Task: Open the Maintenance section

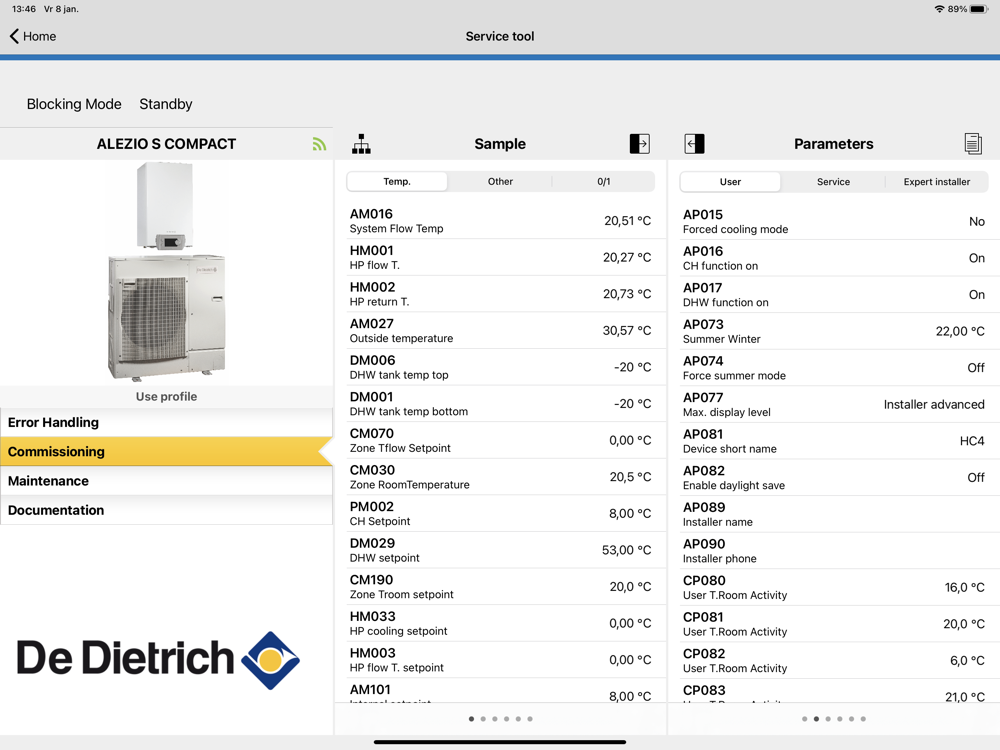Action: [166, 481]
